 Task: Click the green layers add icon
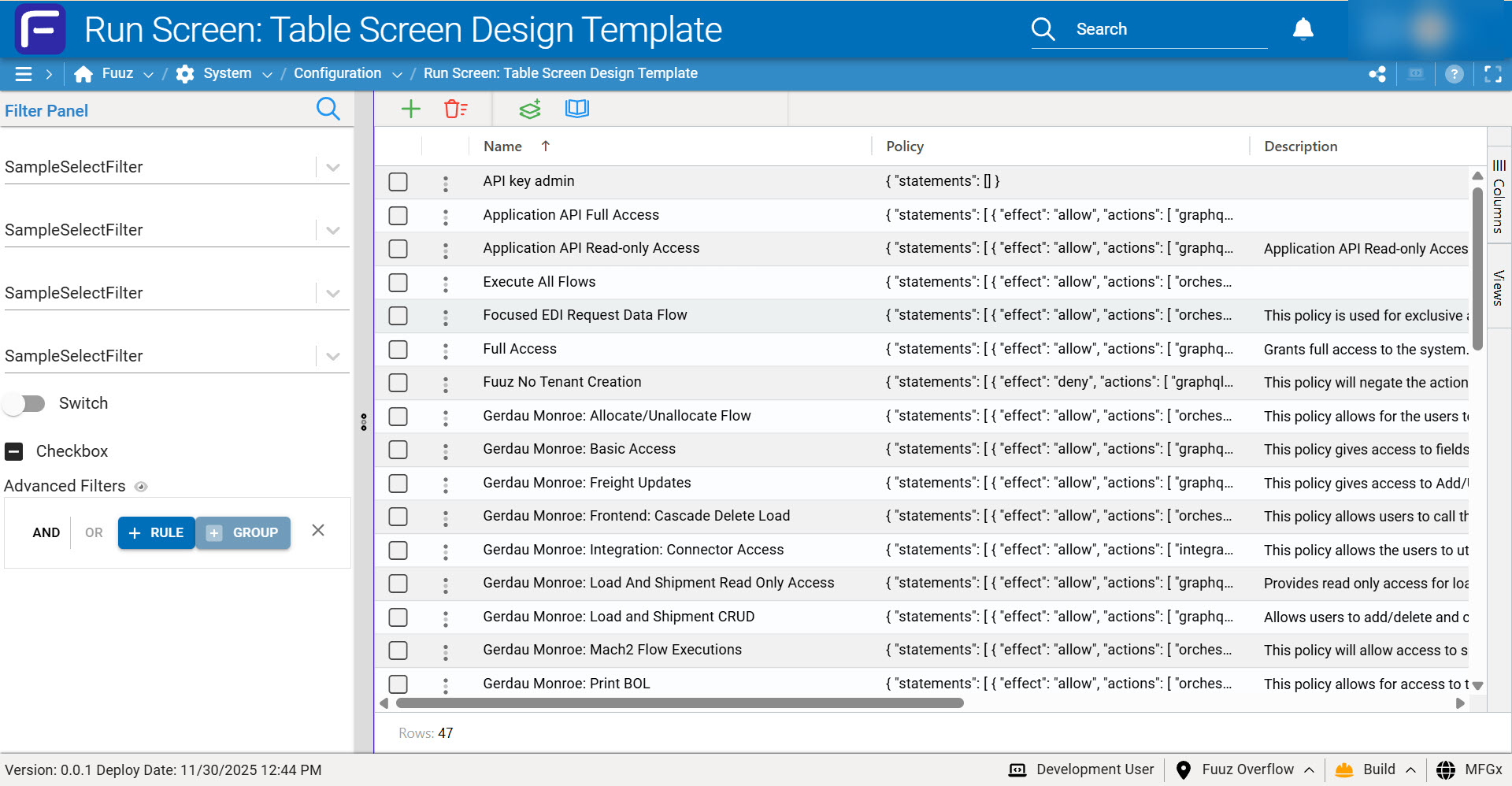point(530,109)
